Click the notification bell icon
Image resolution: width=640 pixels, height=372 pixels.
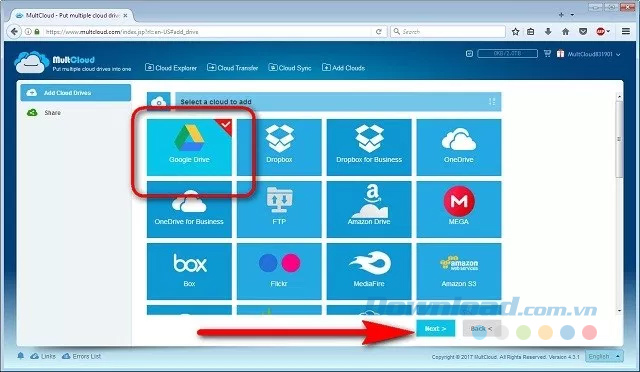pos(21,356)
